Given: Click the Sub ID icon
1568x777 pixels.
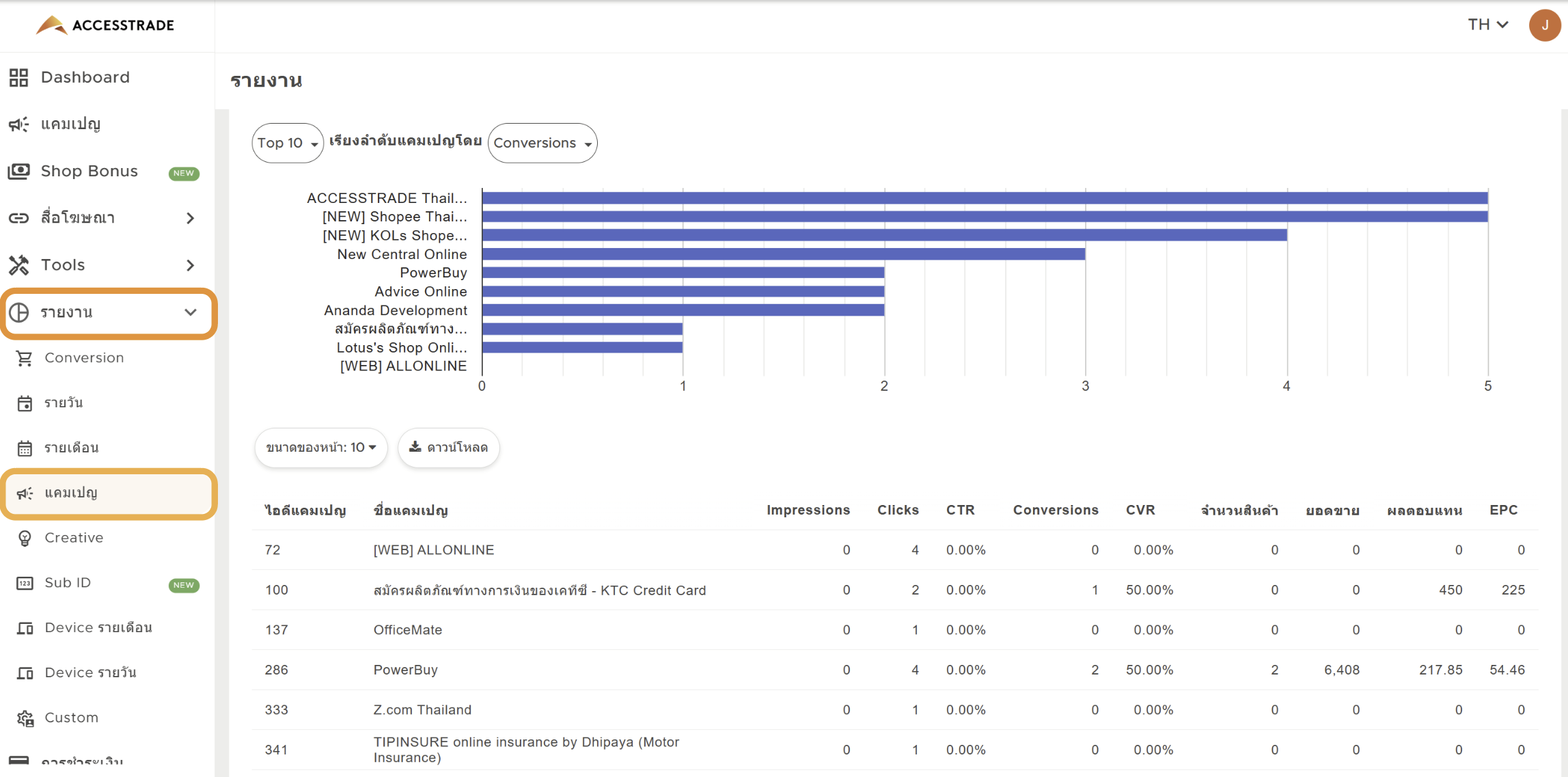Looking at the screenshot, I should tap(25, 583).
